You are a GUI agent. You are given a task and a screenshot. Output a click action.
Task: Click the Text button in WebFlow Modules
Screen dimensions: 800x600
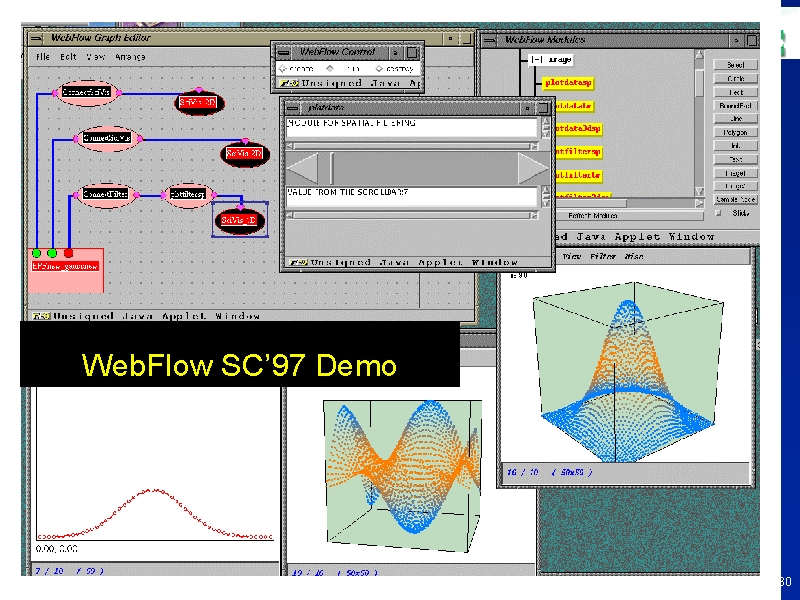click(x=735, y=160)
